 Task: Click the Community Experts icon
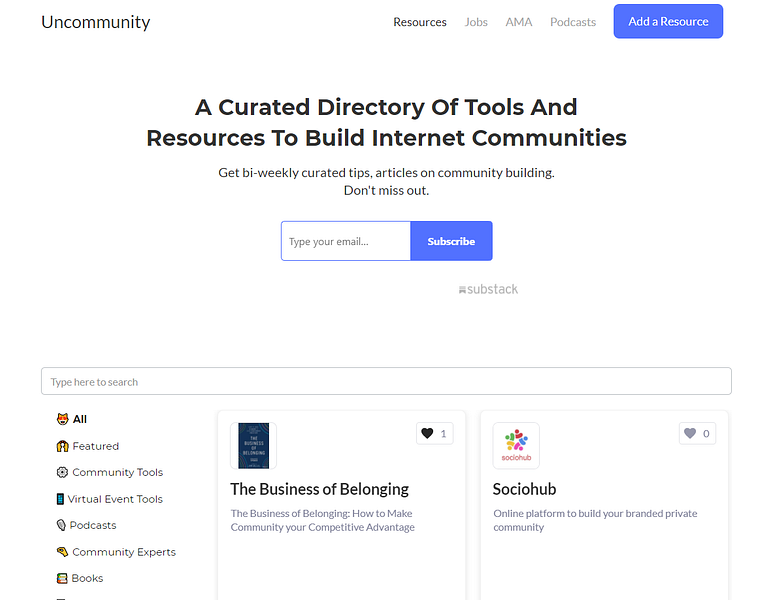coord(62,552)
